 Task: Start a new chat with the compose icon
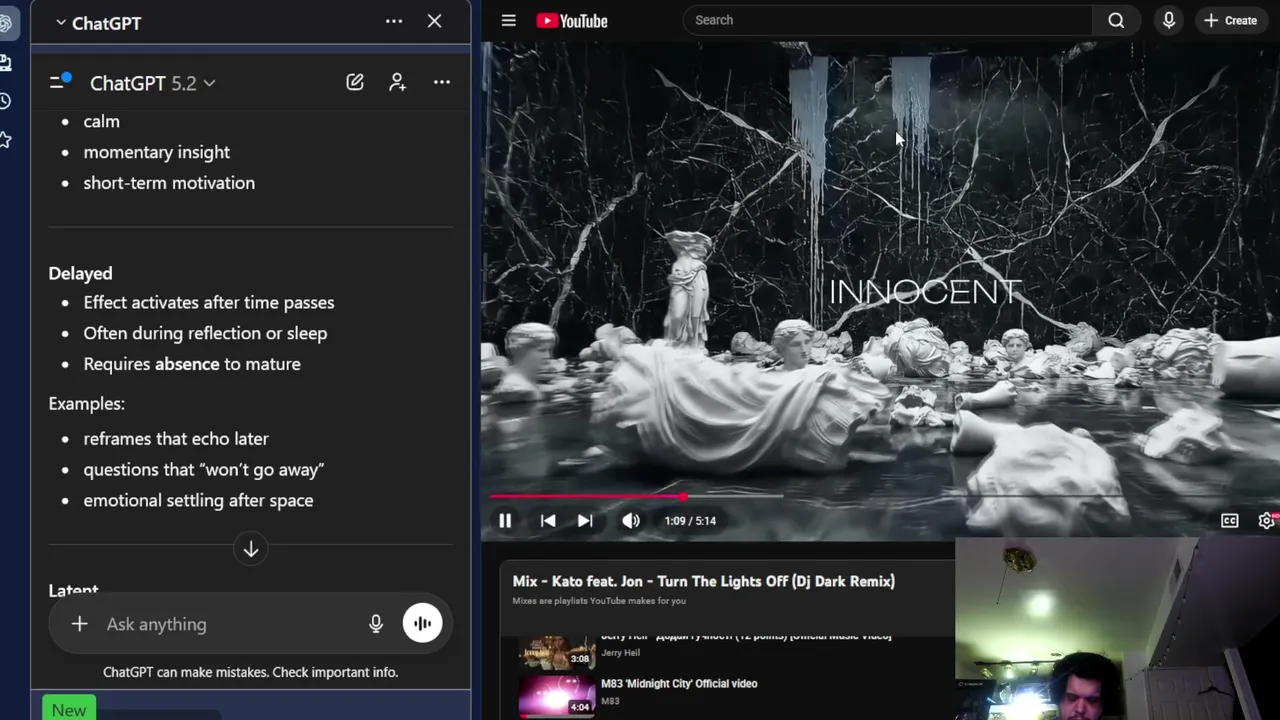click(355, 82)
